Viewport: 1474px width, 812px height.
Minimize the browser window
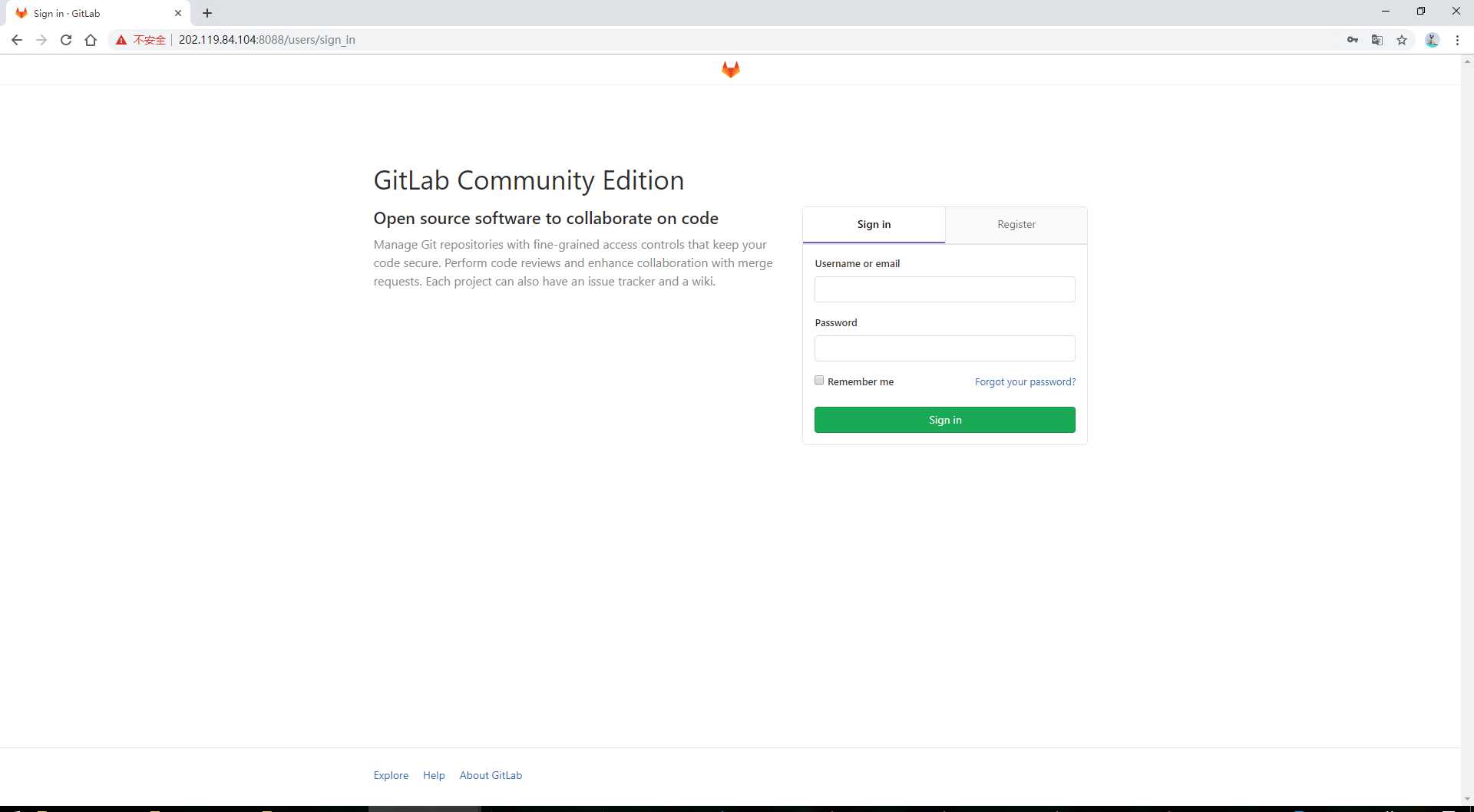coord(1385,11)
